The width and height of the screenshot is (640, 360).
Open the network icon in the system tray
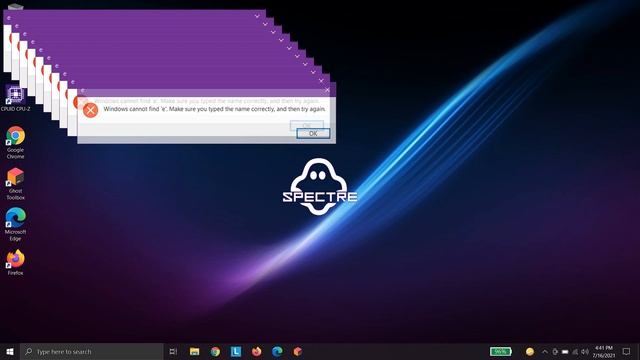click(x=575, y=351)
